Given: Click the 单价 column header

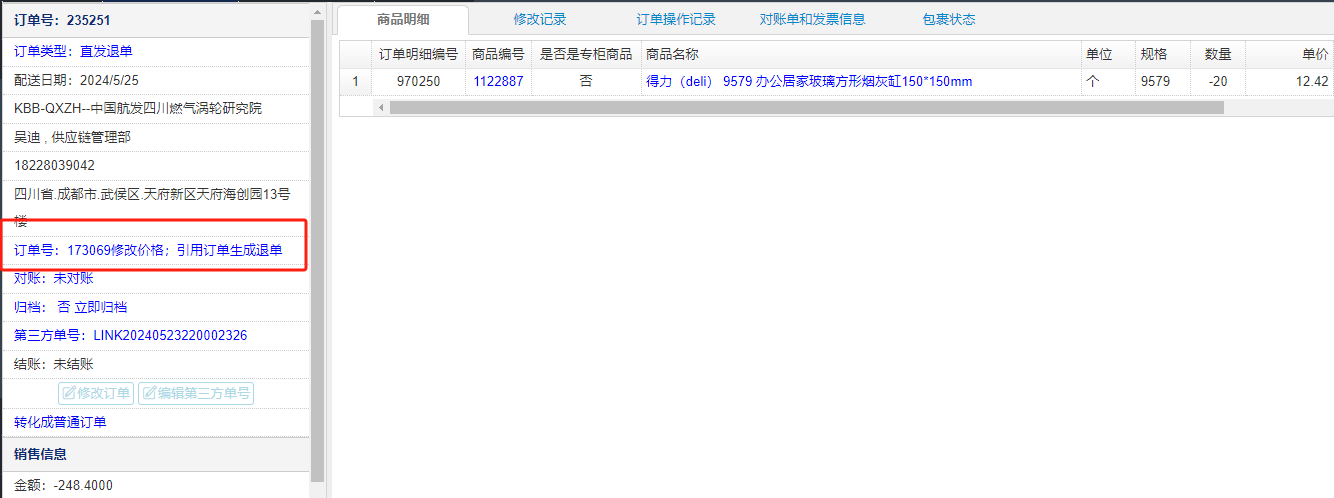Looking at the screenshot, I should pyautogui.click(x=1289, y=54).
